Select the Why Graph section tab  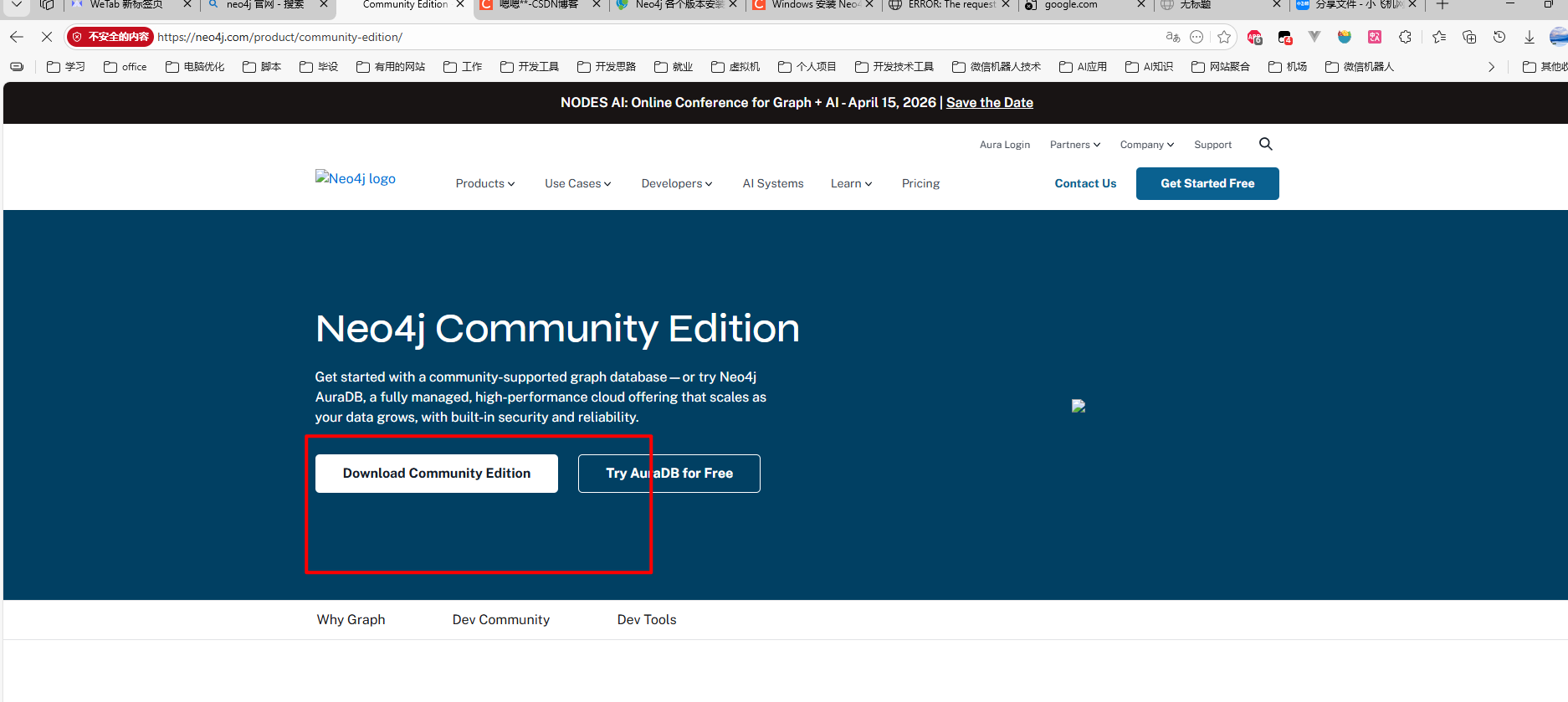point(351,620)
